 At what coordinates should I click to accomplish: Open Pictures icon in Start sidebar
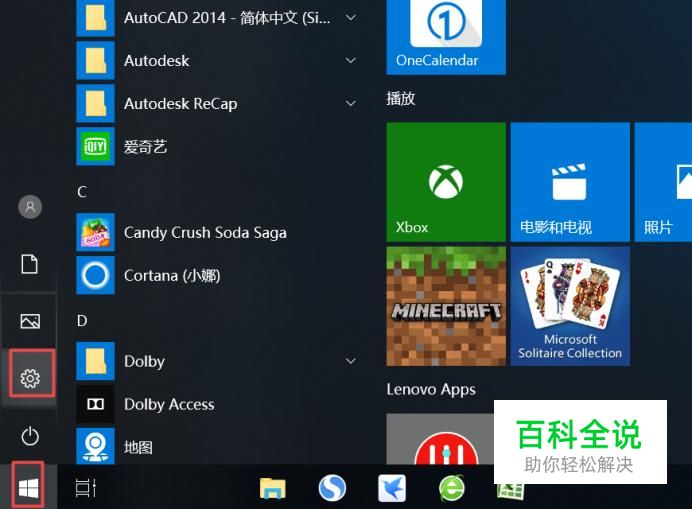(30, 321)
